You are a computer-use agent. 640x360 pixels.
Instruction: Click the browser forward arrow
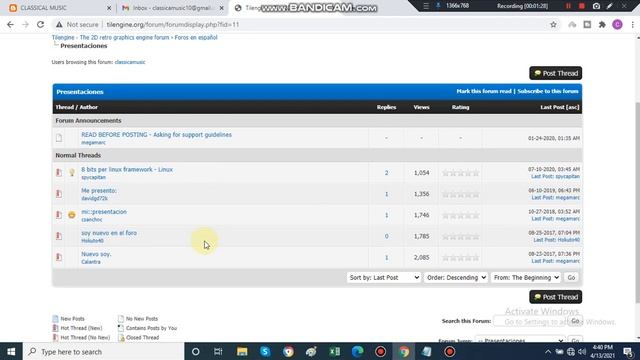(x=25, y=24)
